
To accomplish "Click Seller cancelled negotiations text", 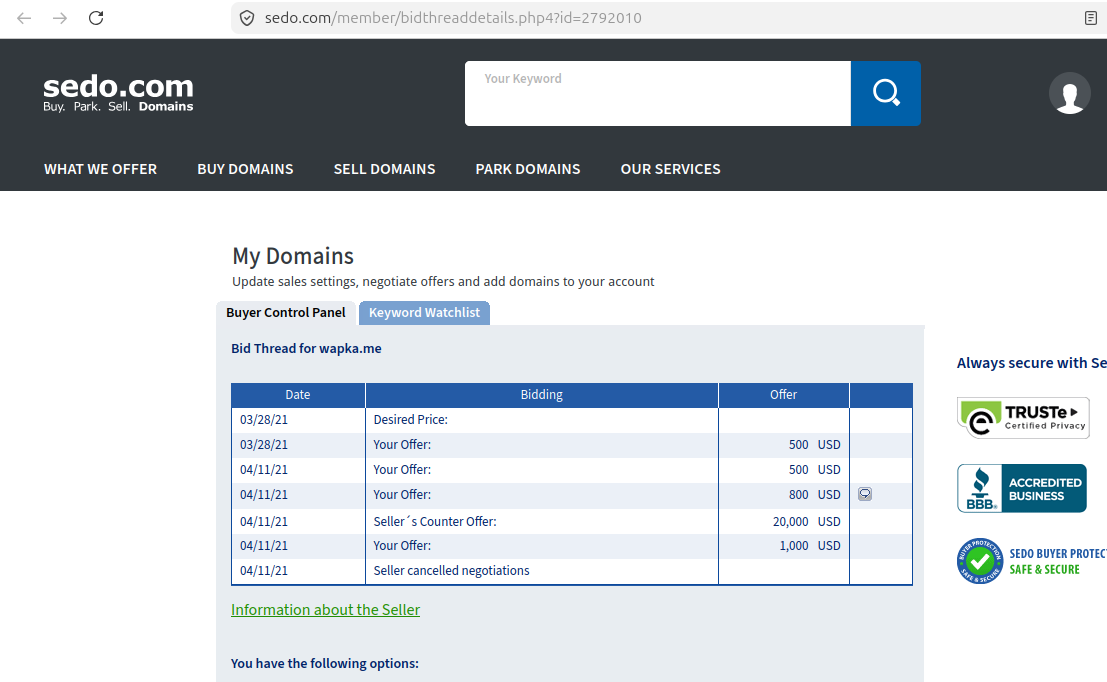I will pyautogui.click(x=451, y=570).
